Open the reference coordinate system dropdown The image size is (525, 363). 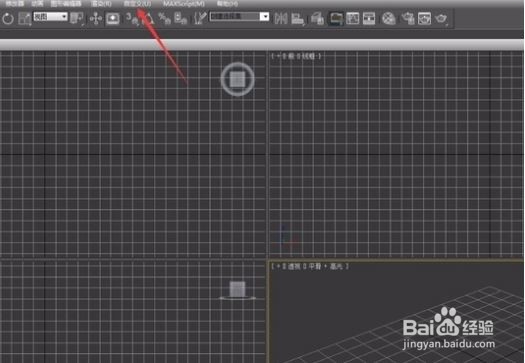(x=50, y=16)
